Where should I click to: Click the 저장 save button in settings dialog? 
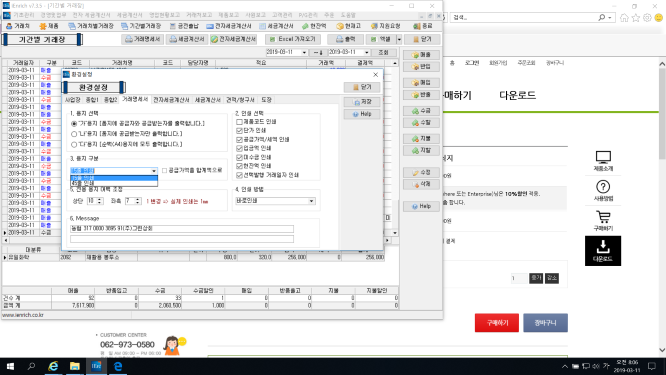click(x=362, y=102)
